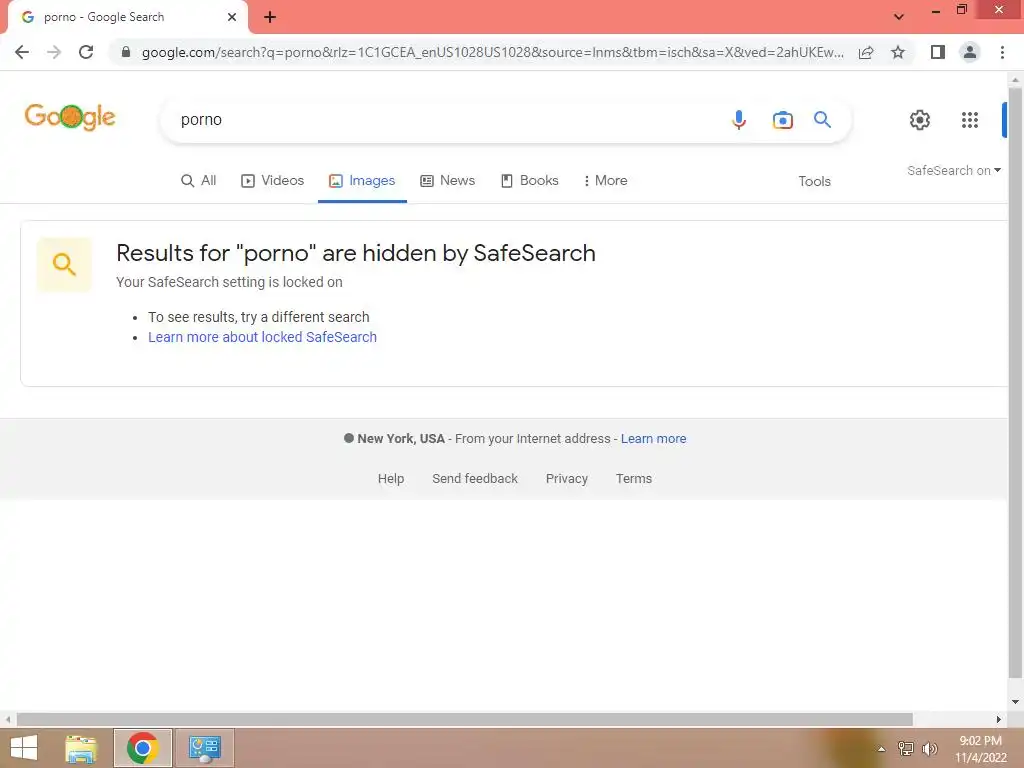Screen dimensions: 1024x768
Task: Start voice search with the microphone
Action: point(739,120)
